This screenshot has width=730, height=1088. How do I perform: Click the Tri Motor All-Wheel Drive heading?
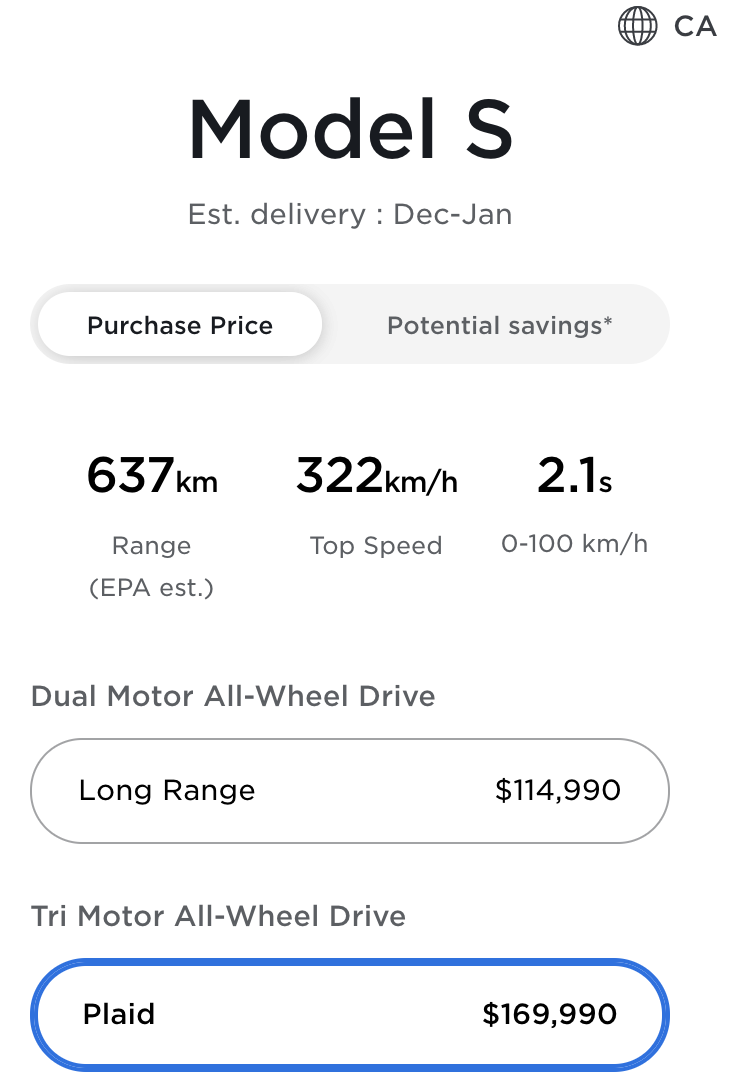(x=218, y=916)
